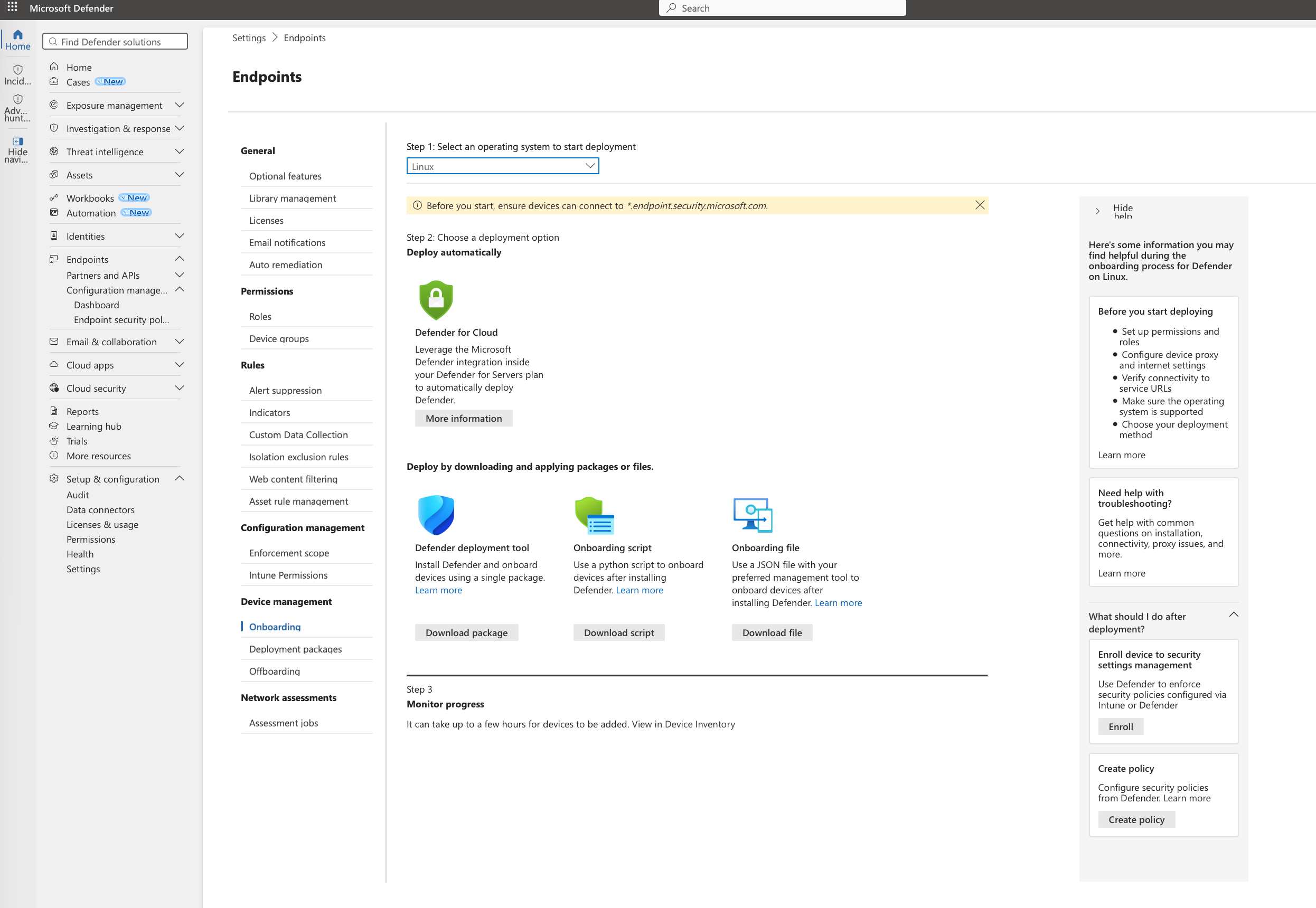The width and height of the screenshot is (1316, 908).
Task: Click the Defender for Cloud shield icon
Action: click(x=436, y=300)
